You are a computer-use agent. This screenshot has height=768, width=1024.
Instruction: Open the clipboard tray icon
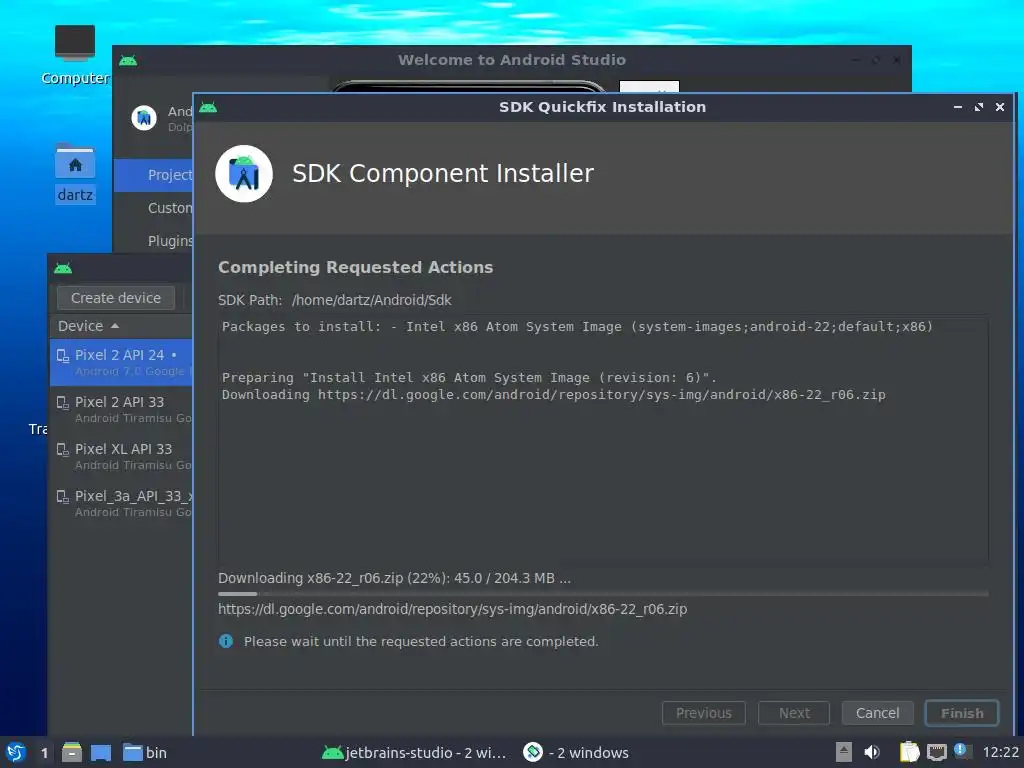point(909,753)
